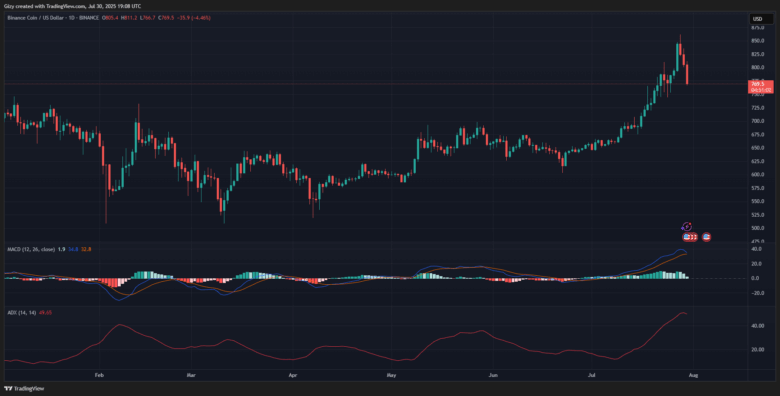780x396 pixels.
Task: Click the standalone US flag economic event icon
Action: coord(706,237)
